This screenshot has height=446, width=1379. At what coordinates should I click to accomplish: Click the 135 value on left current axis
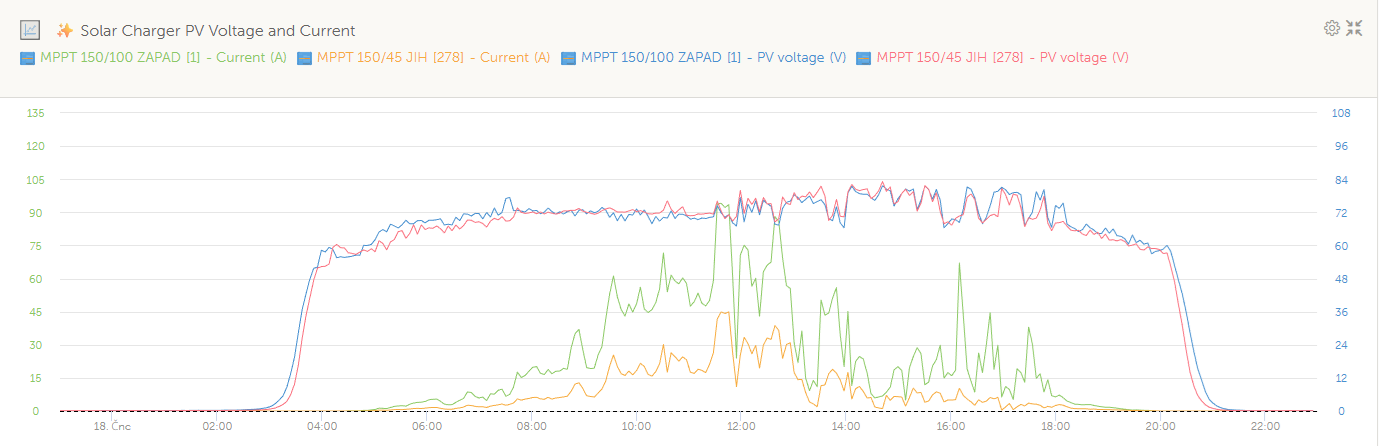(36, 113)
